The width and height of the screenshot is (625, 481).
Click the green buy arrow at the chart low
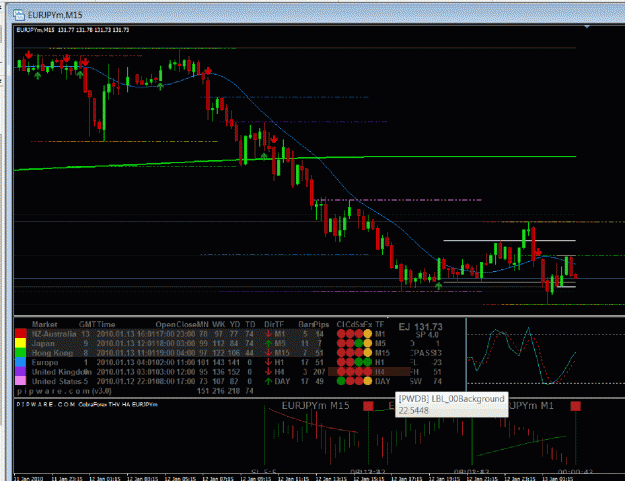click(439, 286)
